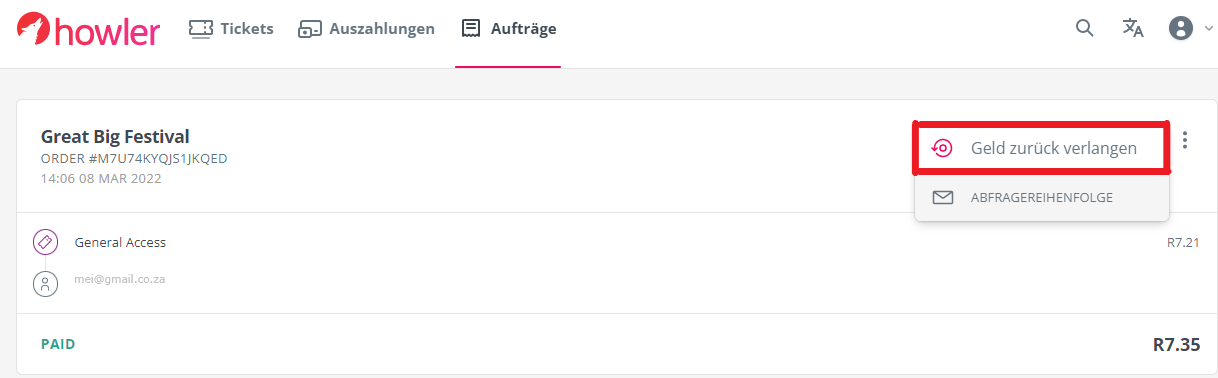This screenshot has width=1218, height=378.
Task: Select Geld zurück verlangen menu entry
Action: pyautogui.click(x=1042, y=148)
